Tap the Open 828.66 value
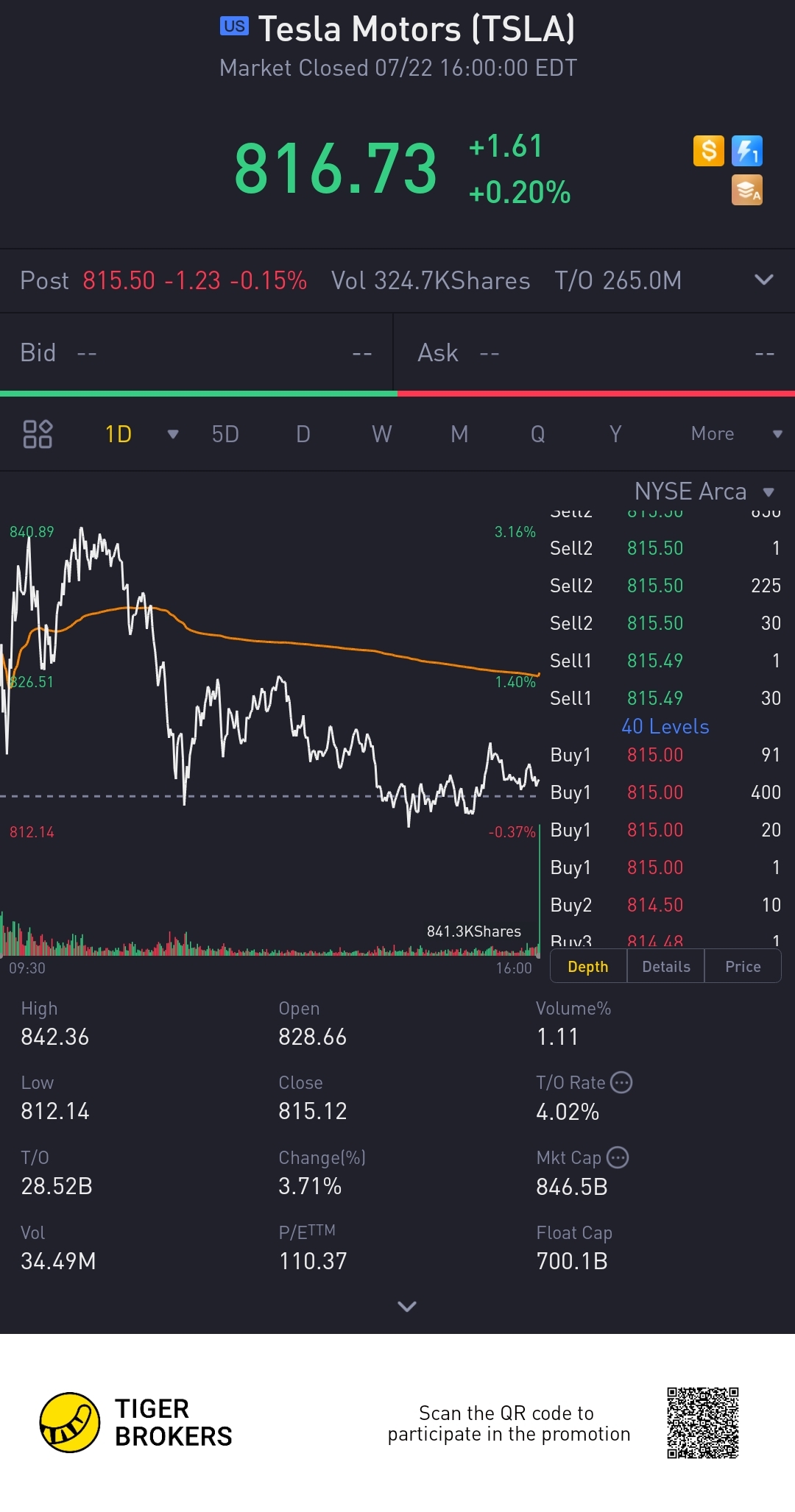 coord(313,1037)
